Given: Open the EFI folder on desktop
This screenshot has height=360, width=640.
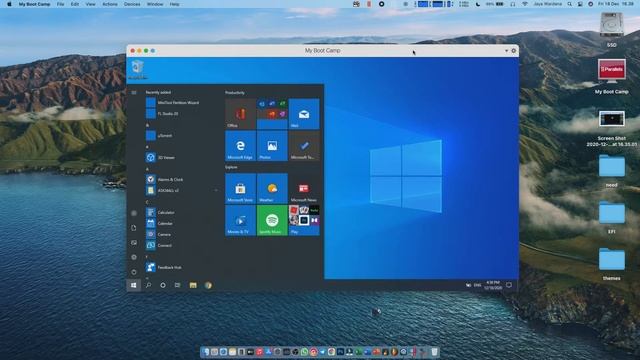Looking at the screenshot, I should pos(611,217).
